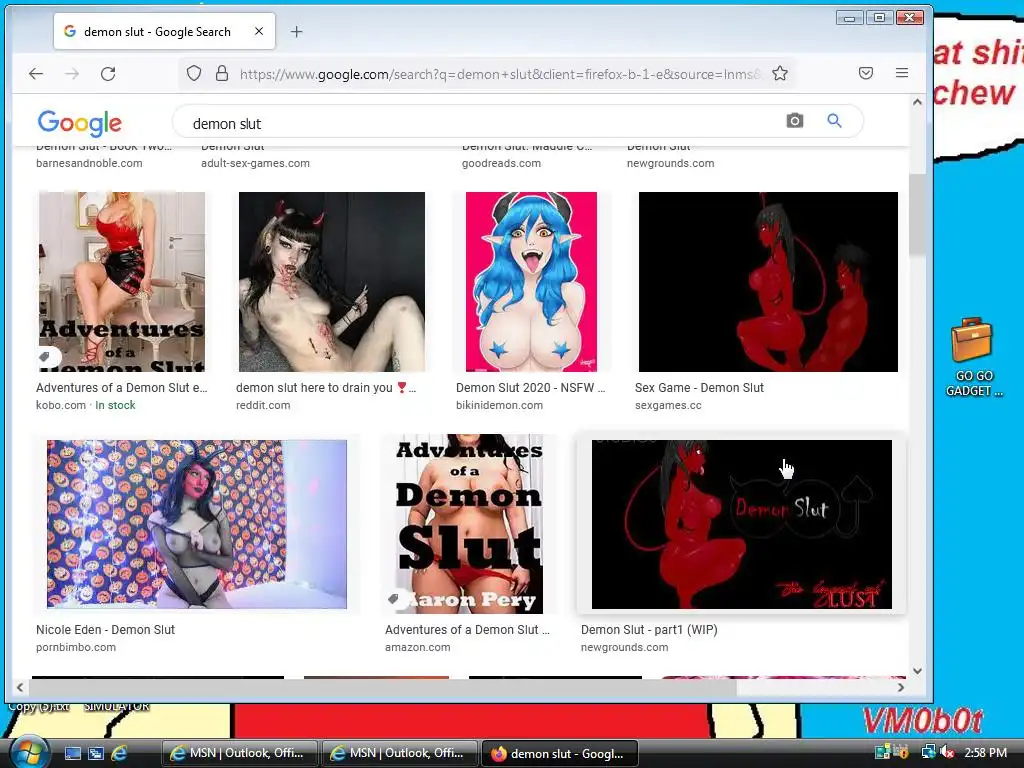Viewport: 1024px width, 768px height.
Task: Click the horizontal scrollbar left arrow
Action: coord(20,687)
